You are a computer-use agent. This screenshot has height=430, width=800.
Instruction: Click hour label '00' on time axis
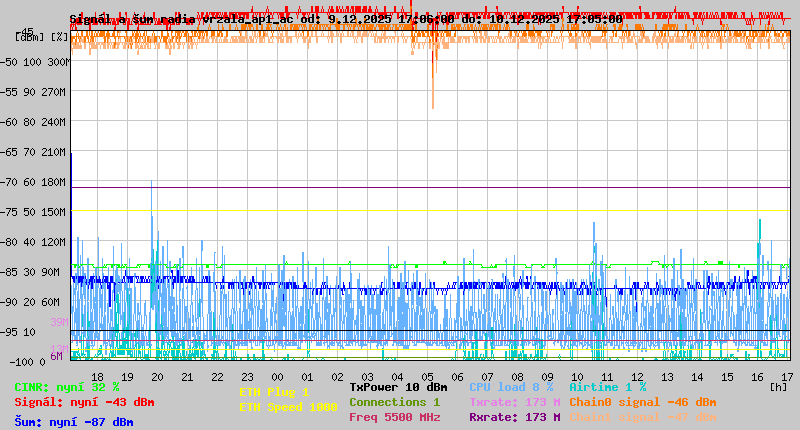277,377
